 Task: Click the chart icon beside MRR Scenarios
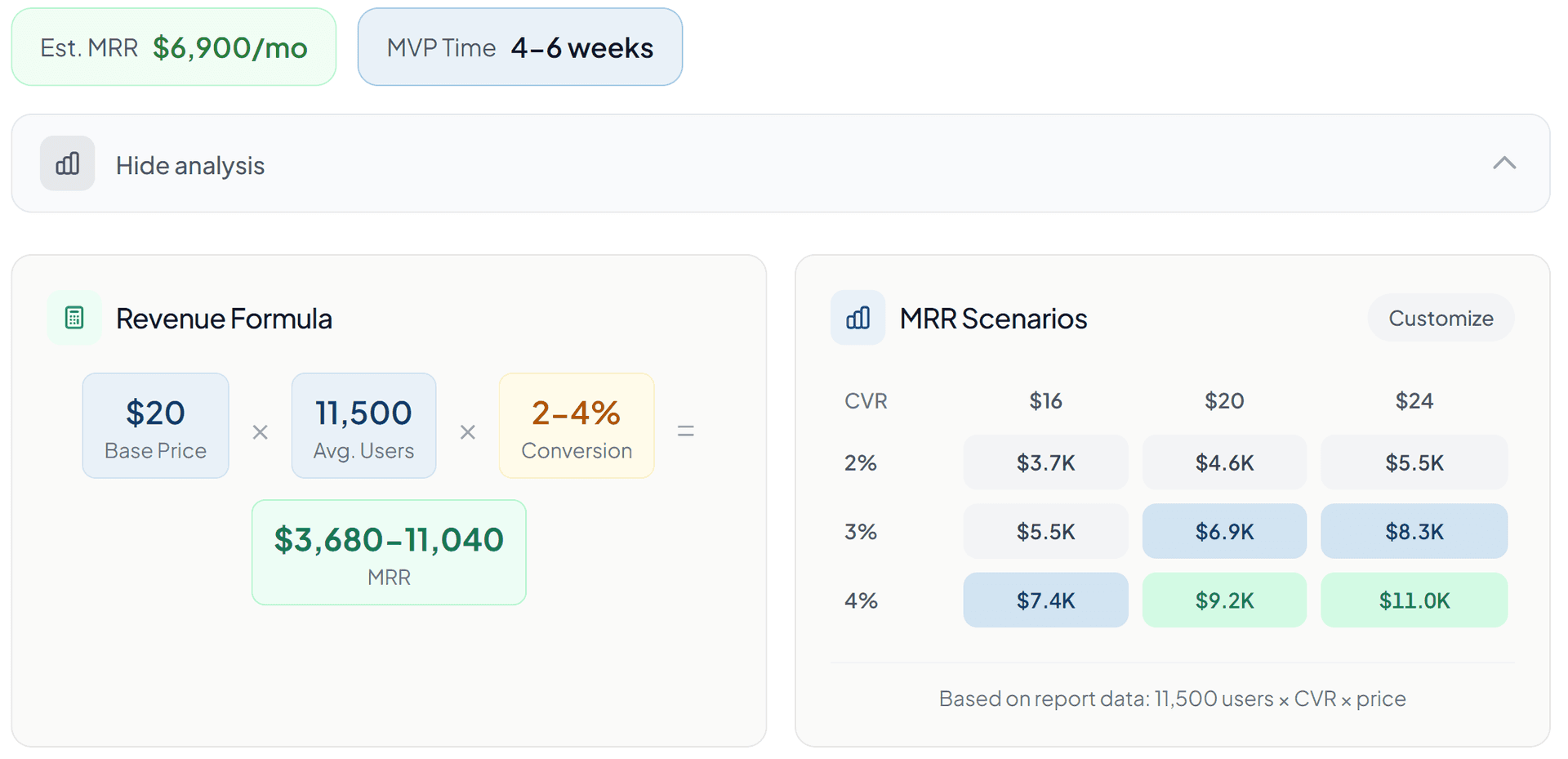858,318
